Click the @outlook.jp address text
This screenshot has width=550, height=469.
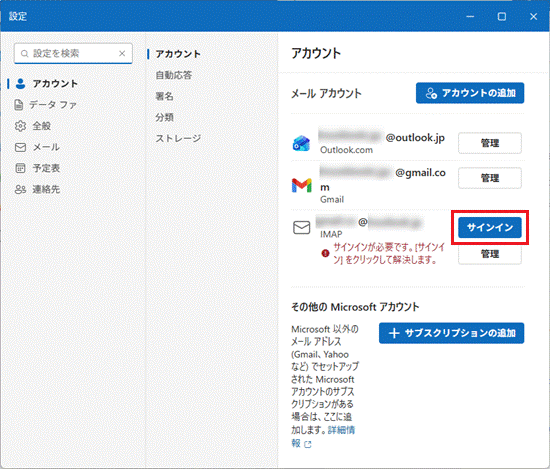tap(415, 138)
